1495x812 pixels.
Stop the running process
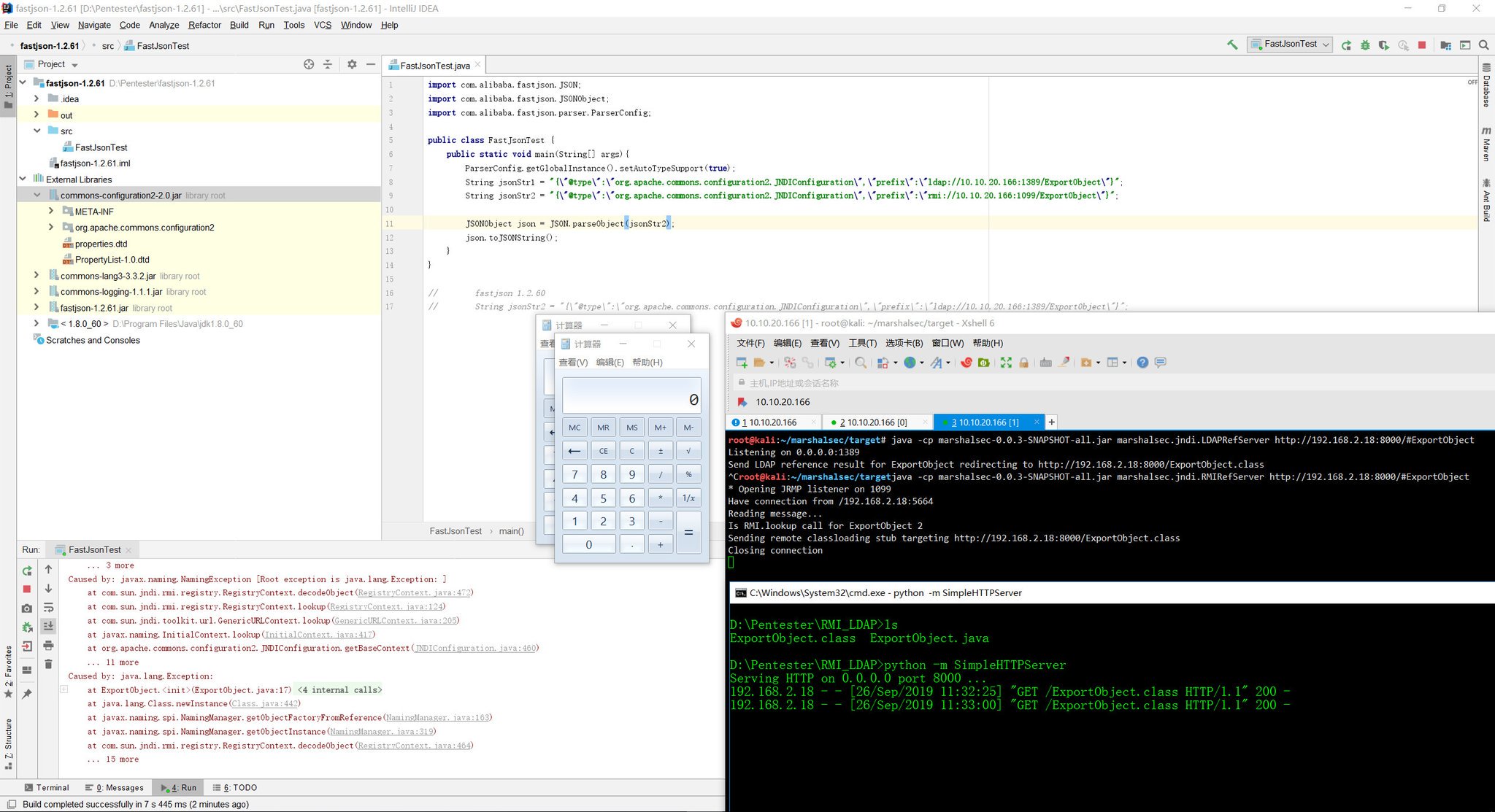point(1421,45)
